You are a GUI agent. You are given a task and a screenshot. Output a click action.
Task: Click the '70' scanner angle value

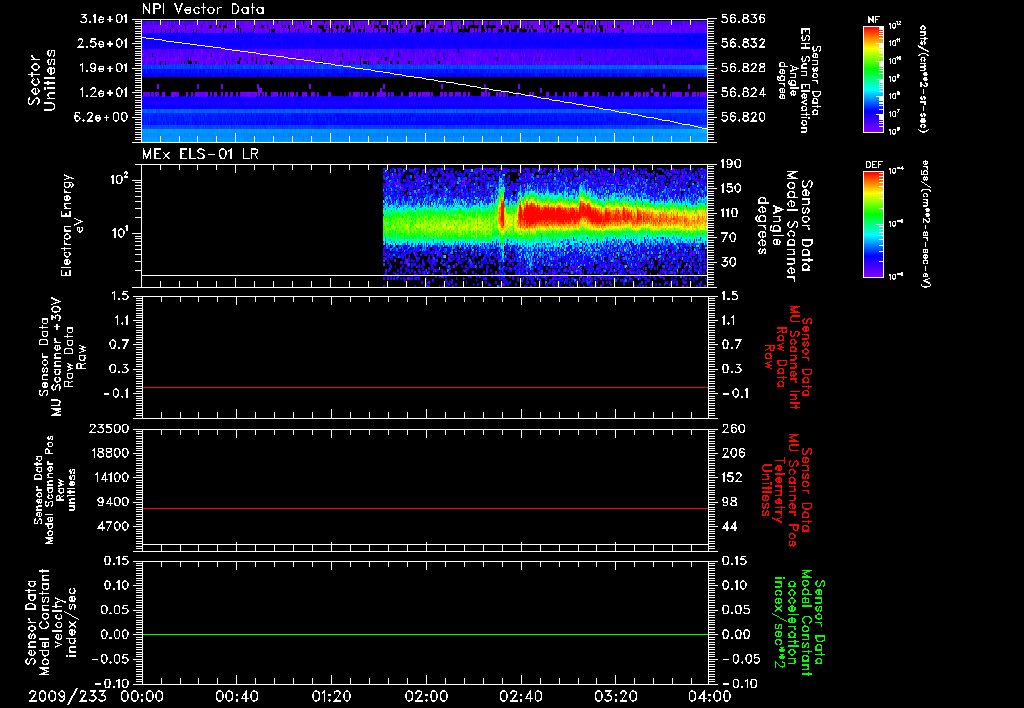728,238
